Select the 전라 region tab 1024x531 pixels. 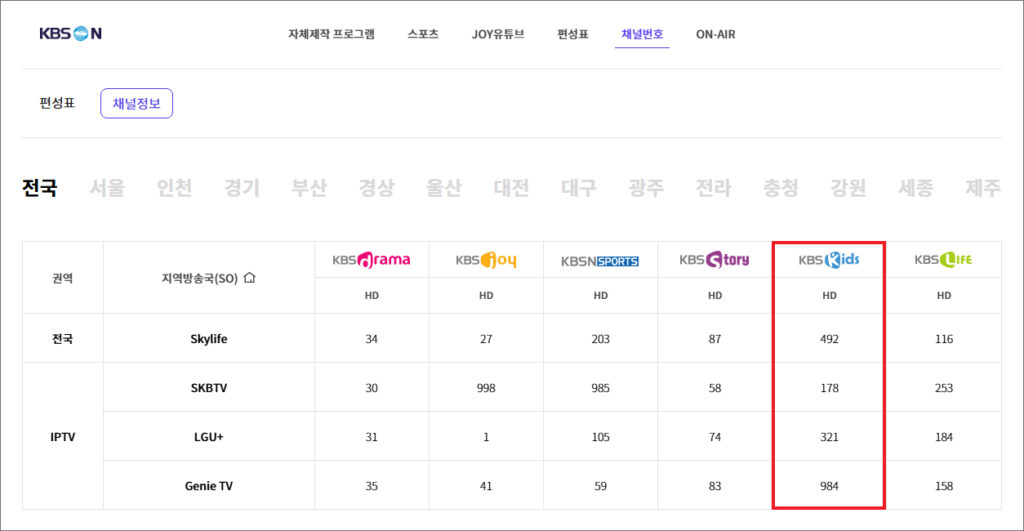(714, 188)
